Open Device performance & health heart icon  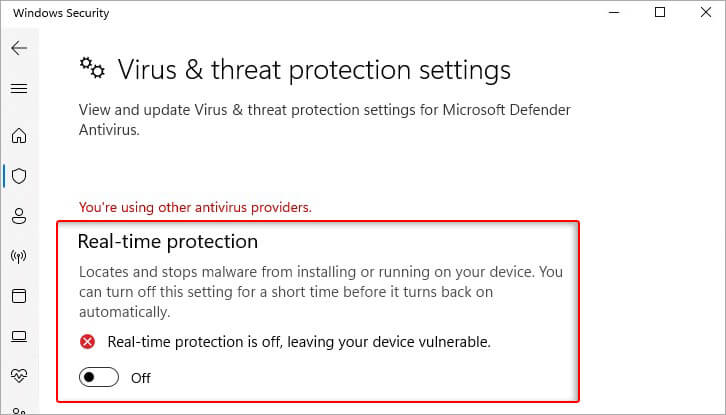(19, 376)
